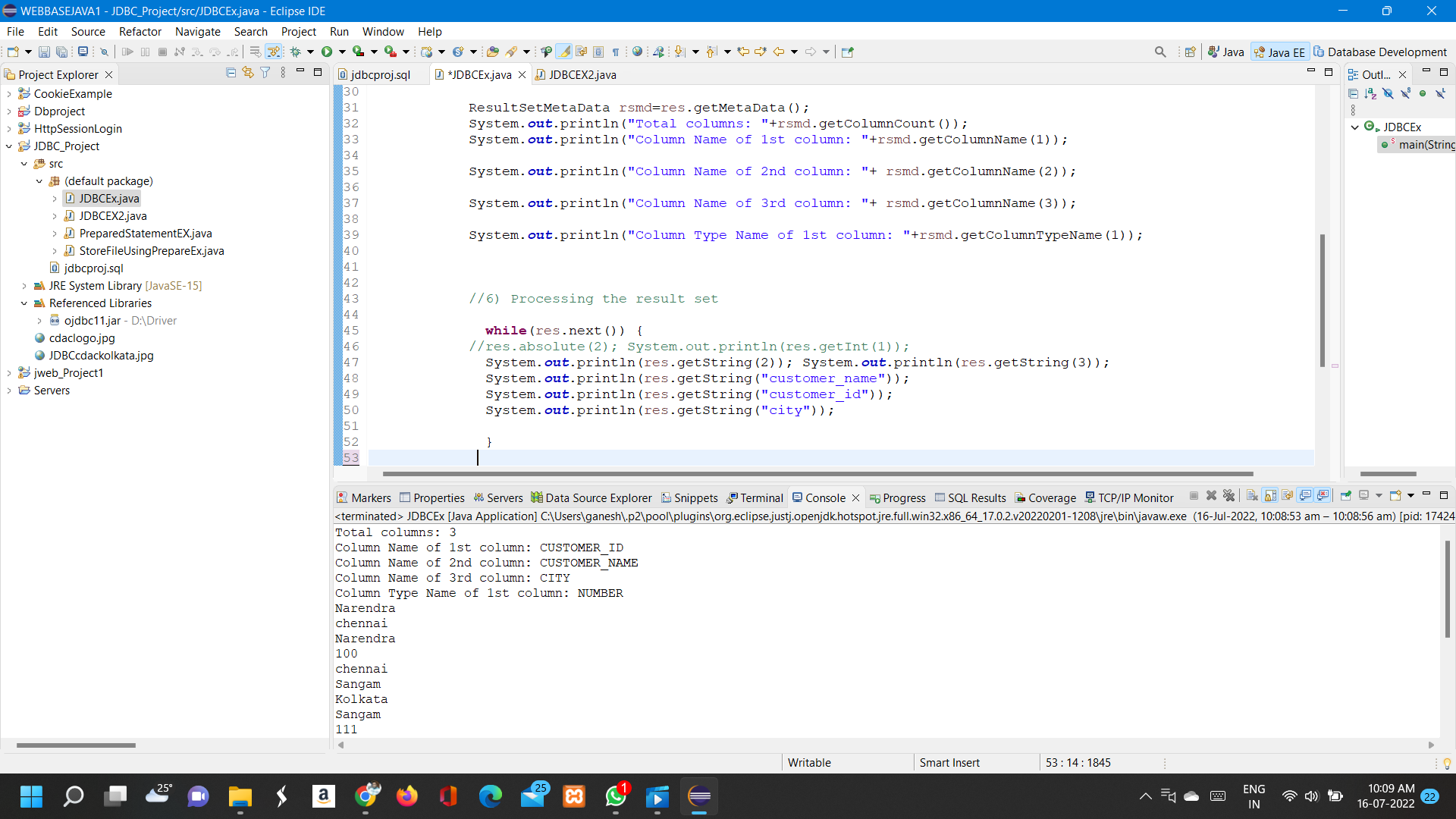The height and width of the screenshot is (819, 1456).
Task: Toggle Hide Fields in Outline view
Action: tap(1388, 93)
